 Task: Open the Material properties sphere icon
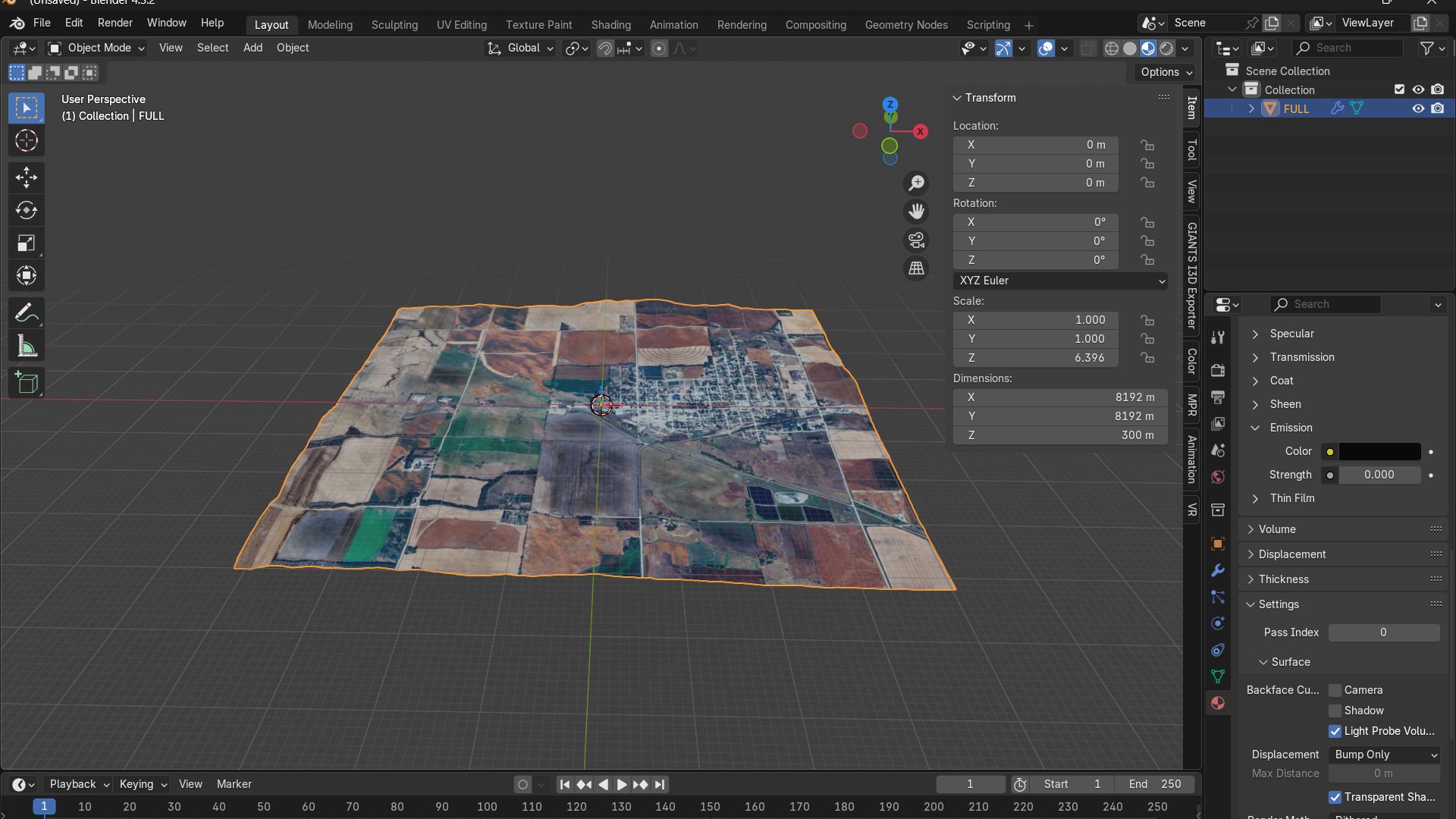(1218, 703)
